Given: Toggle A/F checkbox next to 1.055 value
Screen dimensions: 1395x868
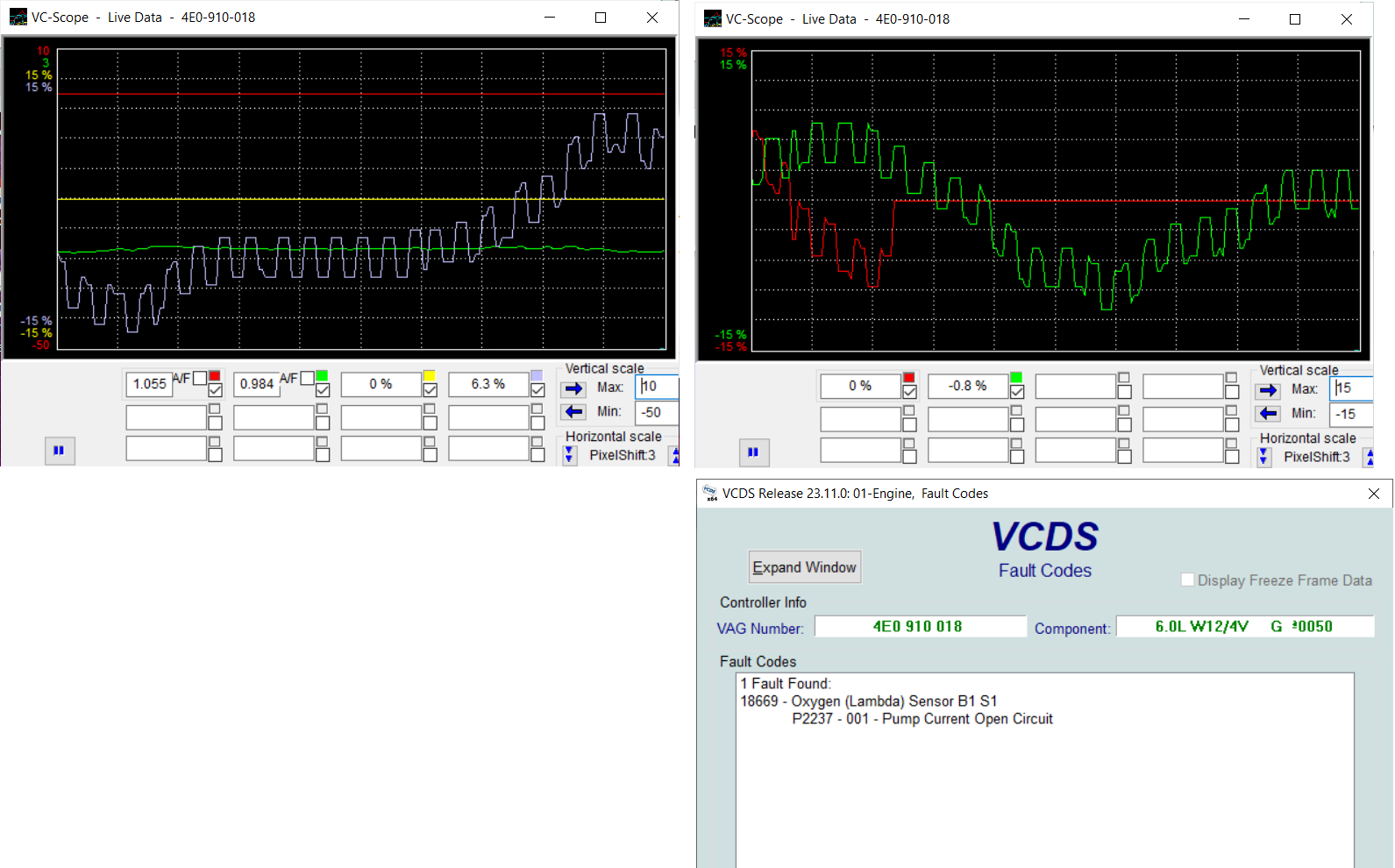Looking at the screenshot, I should pos(200,379).
